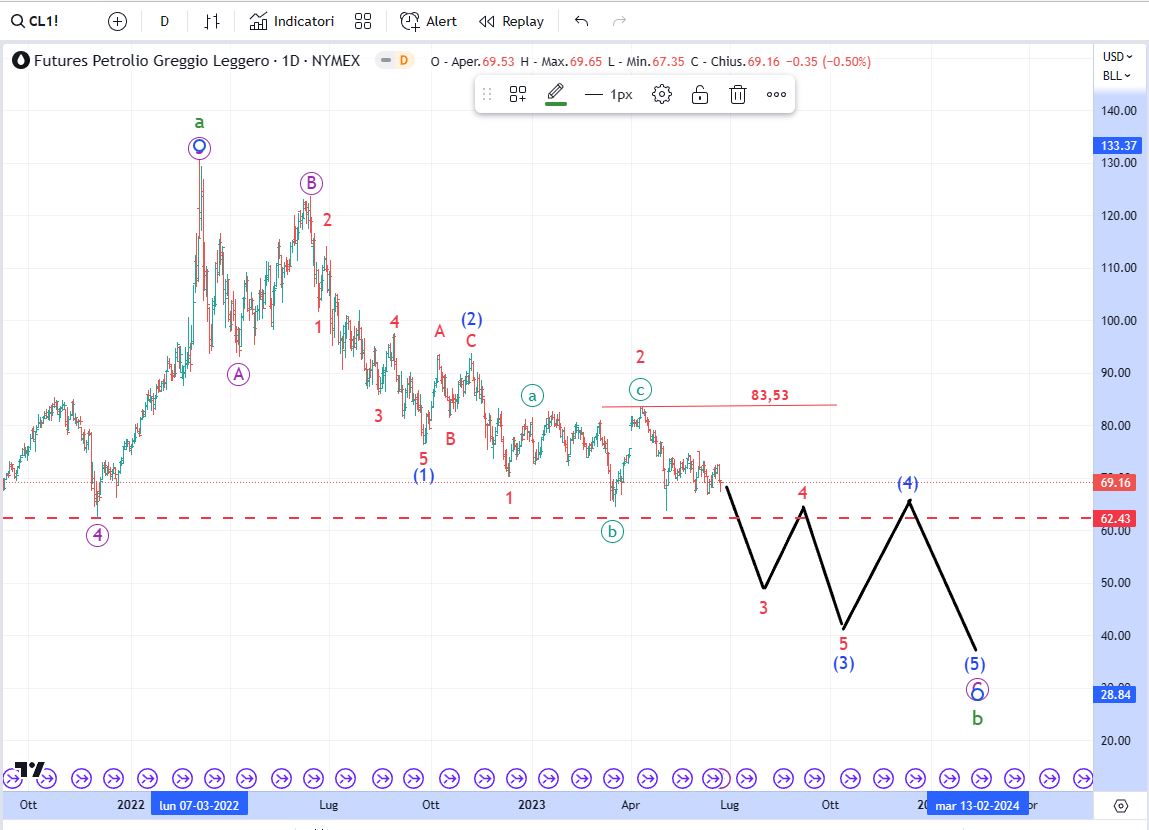Open the TradingView logo at chart corner
The width and height of the screenshot is (1149, 830).
pos(30,769)
